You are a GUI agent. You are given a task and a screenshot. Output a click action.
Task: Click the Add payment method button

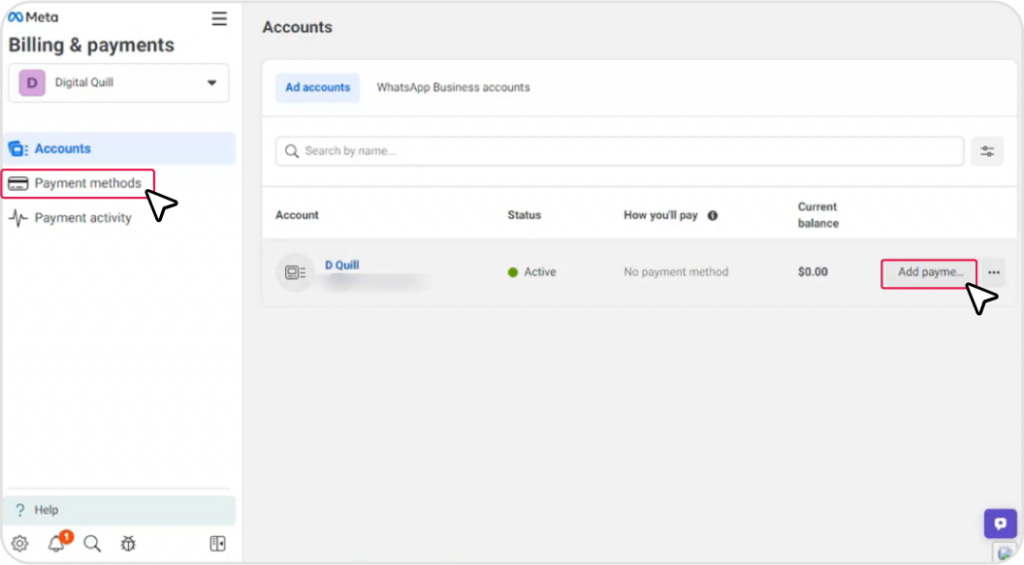pyautogui.click(x=929, y=272)
